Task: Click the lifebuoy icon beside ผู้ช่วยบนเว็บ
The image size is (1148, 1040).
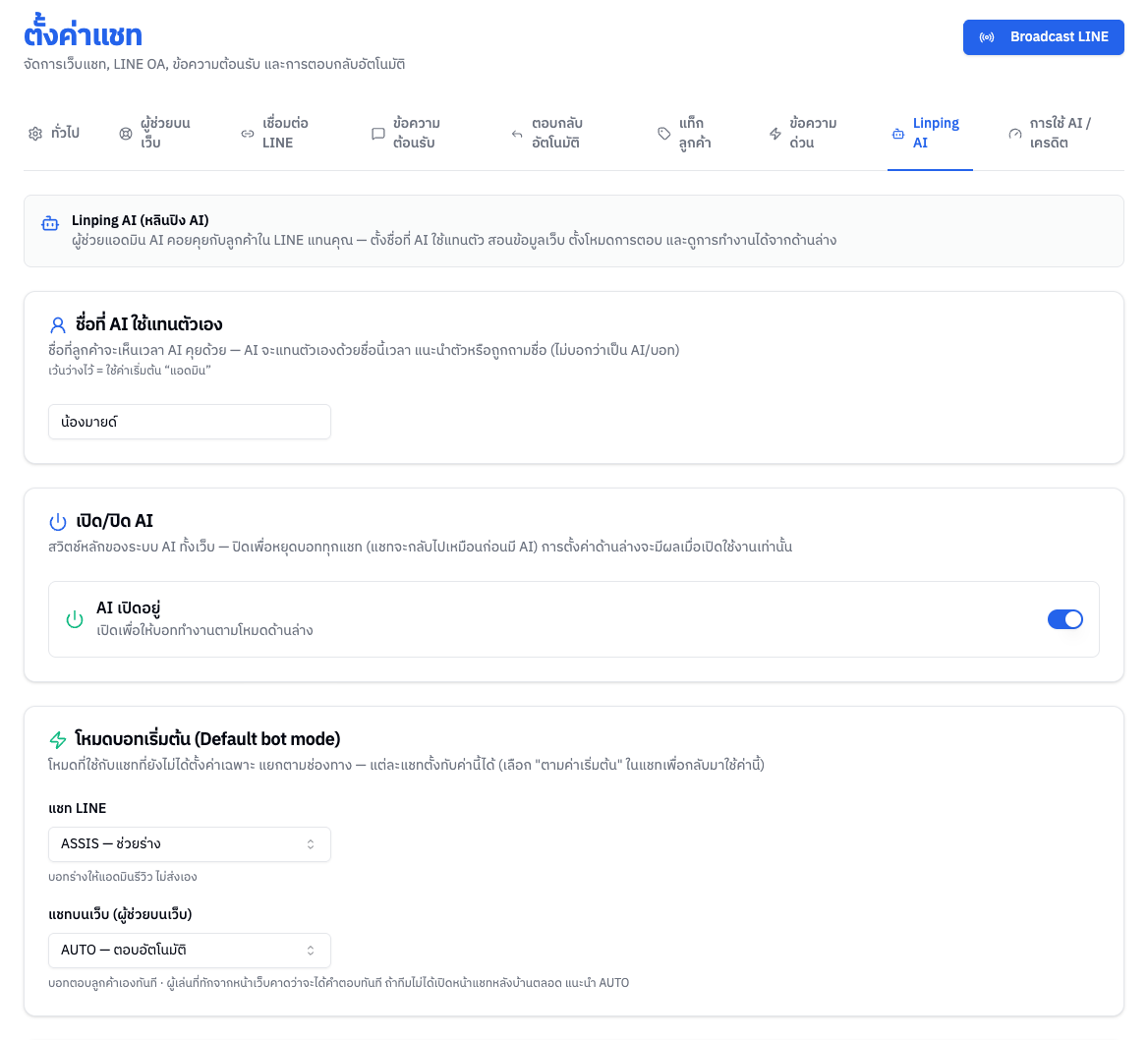Action: [x=126, y=134]
